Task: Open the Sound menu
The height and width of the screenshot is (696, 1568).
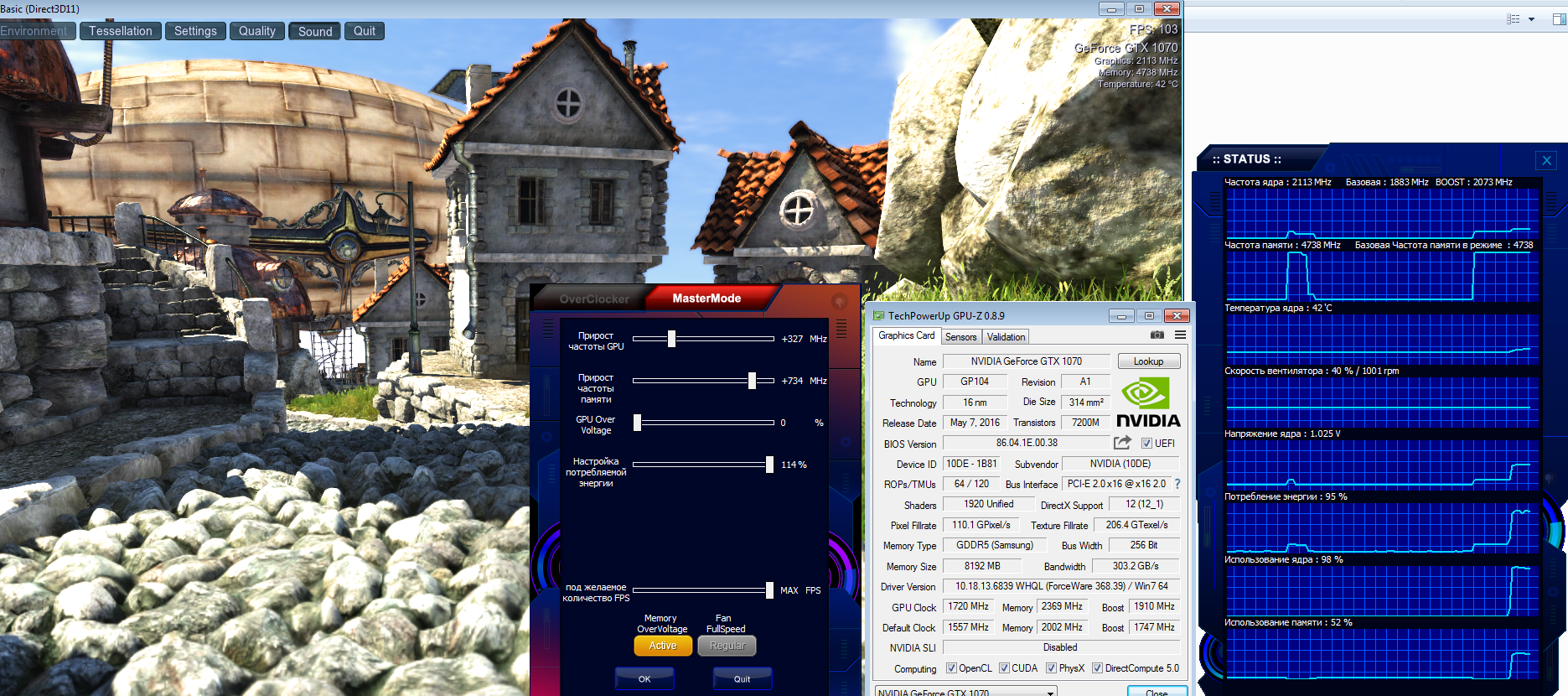Action: 315,31
